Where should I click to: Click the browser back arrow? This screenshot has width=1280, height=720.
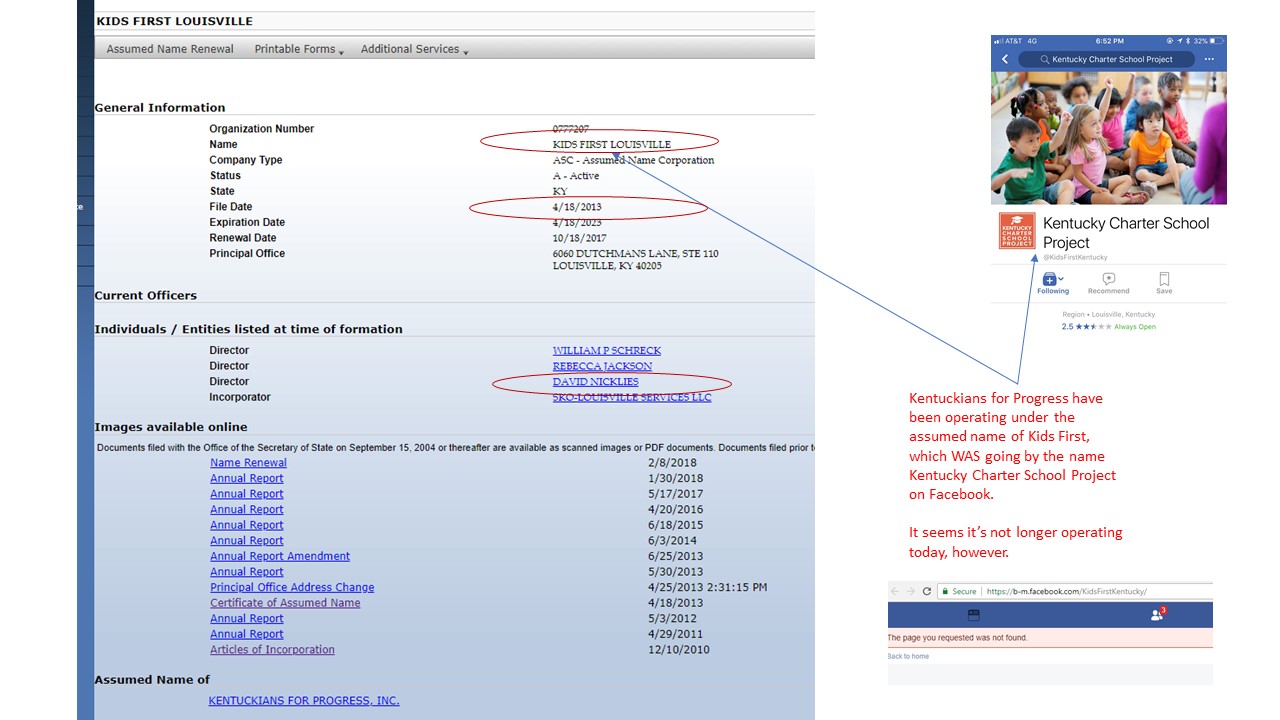(x=895, y=591)
